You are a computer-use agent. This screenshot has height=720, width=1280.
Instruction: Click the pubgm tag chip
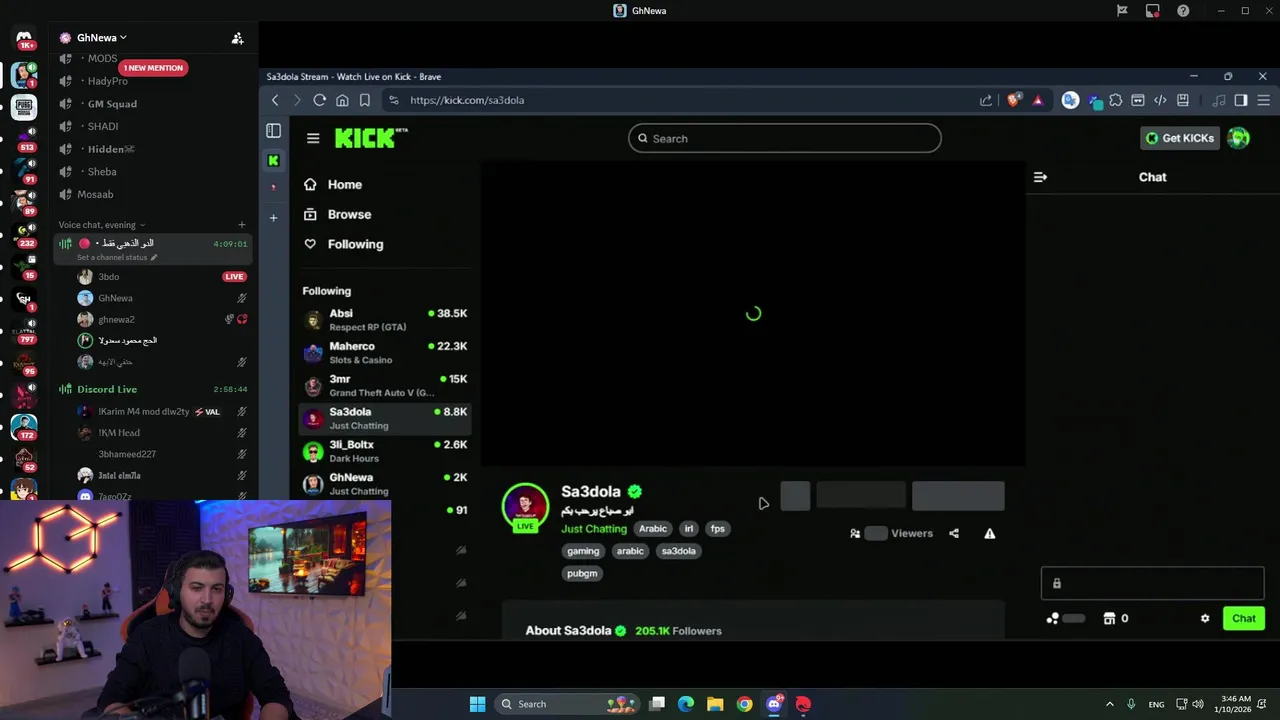[x=582, y=574]
